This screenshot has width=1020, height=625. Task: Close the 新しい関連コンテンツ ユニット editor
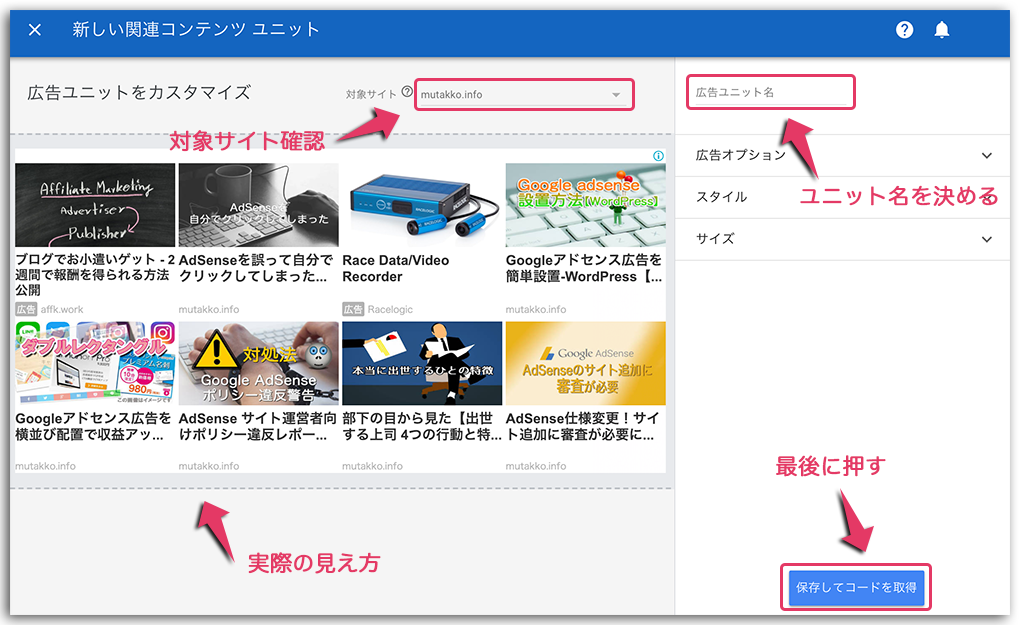[34, 29]
